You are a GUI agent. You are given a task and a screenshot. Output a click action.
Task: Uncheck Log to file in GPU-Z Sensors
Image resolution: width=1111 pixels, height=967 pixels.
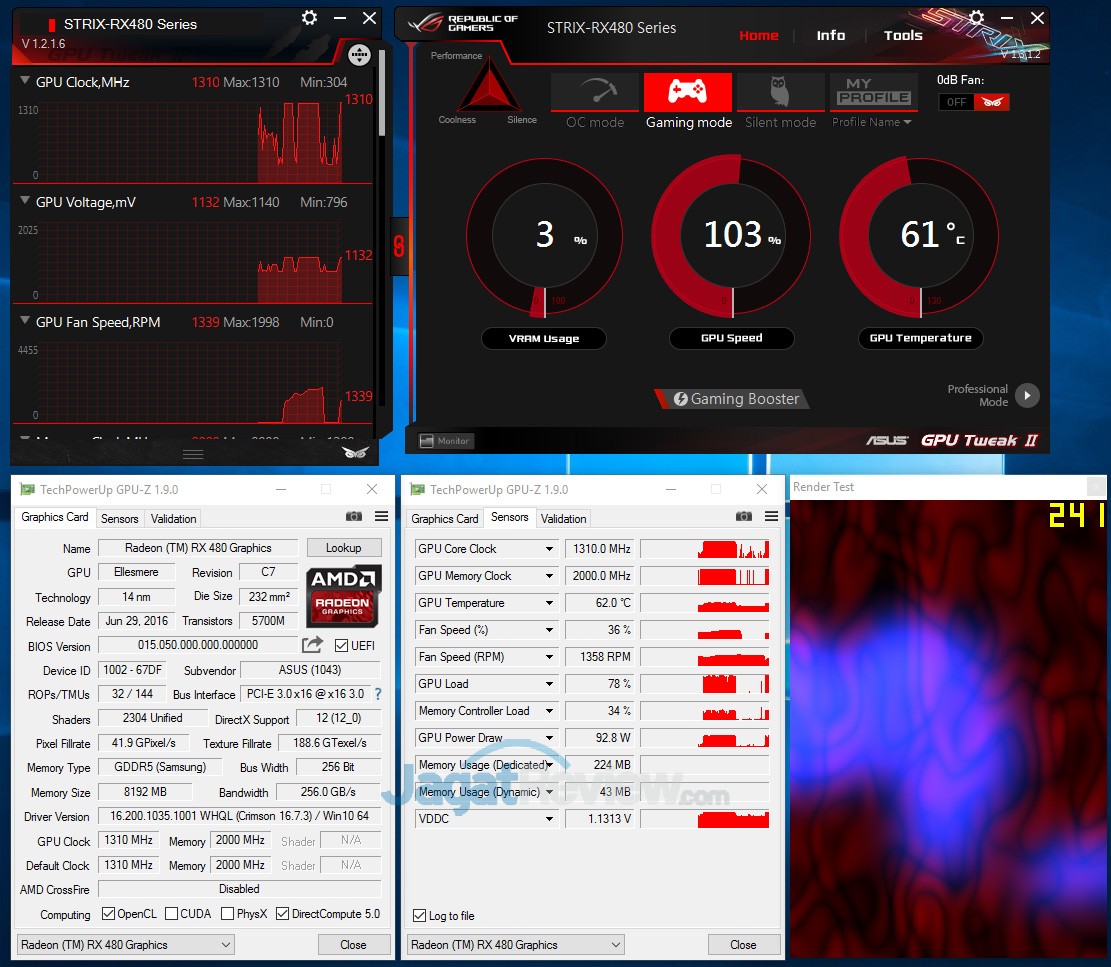click(421, 916)
